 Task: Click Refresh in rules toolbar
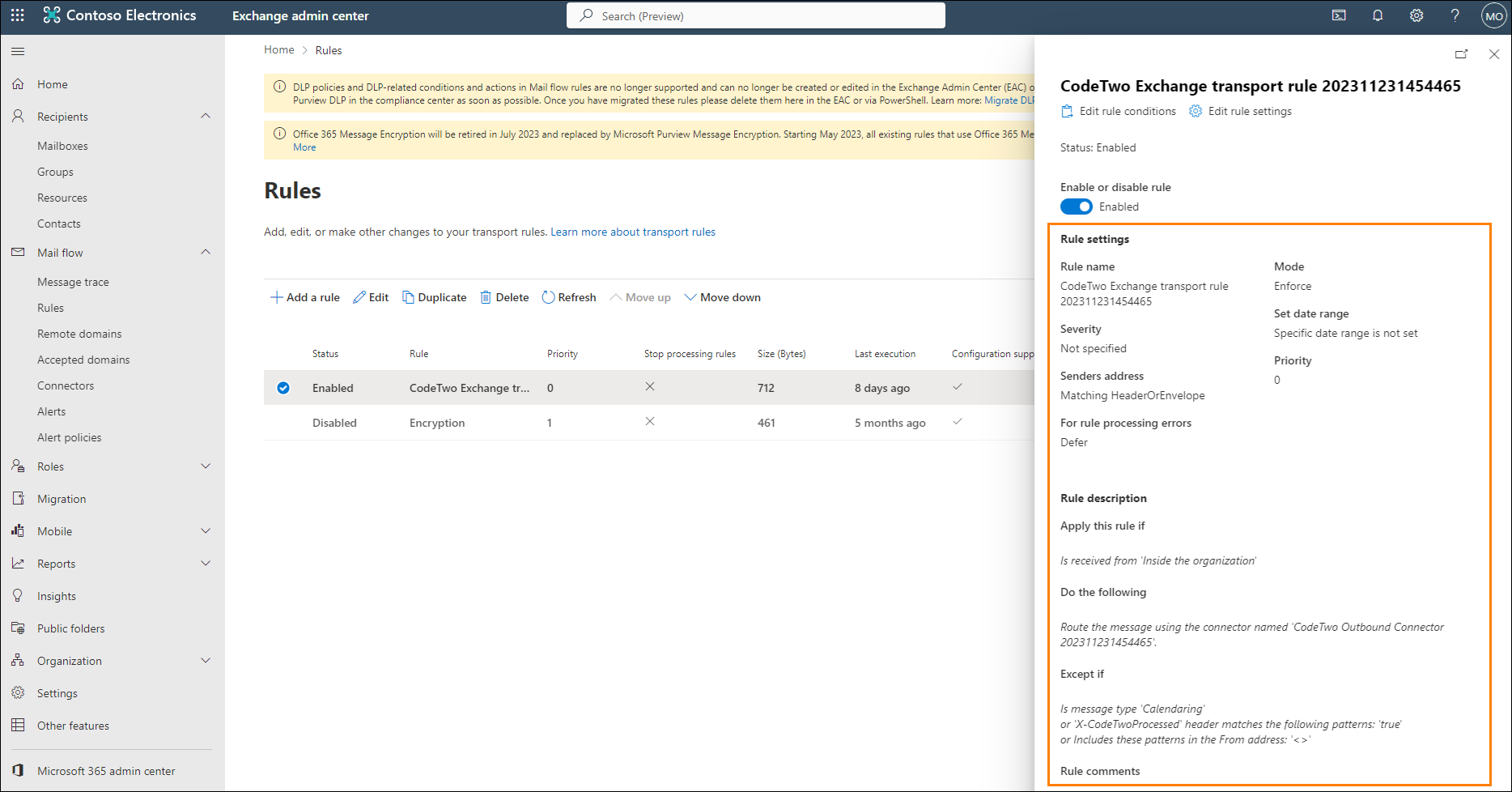[x=569, y=297]
